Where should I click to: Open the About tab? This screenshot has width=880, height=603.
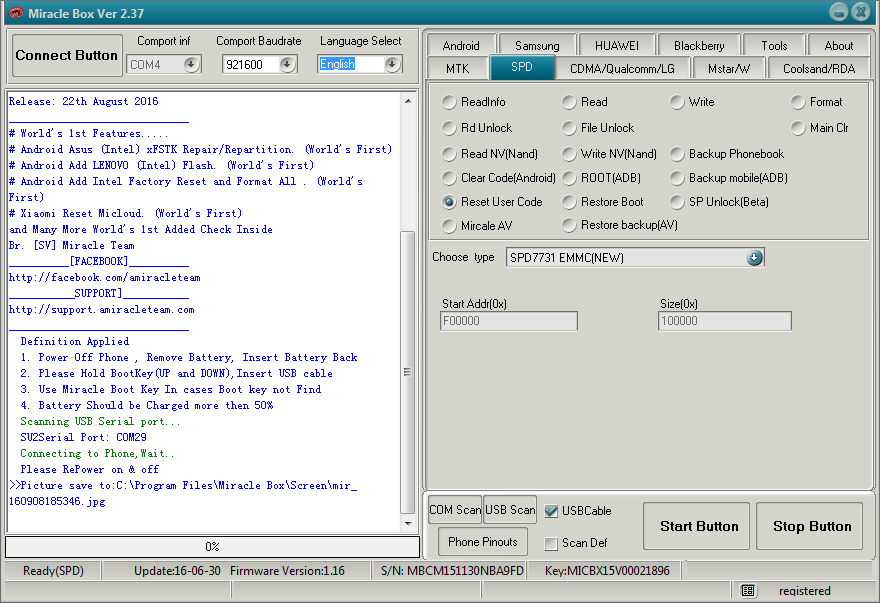[838, 45]
